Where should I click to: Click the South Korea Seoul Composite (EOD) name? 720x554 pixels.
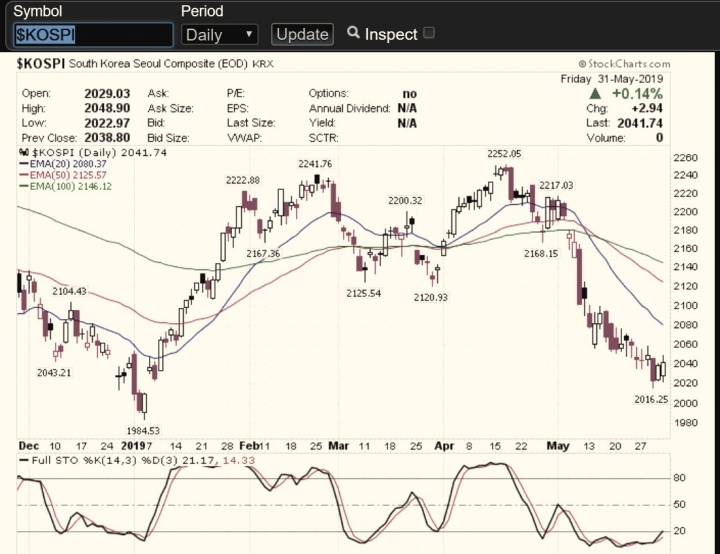(x=158, y=64)
